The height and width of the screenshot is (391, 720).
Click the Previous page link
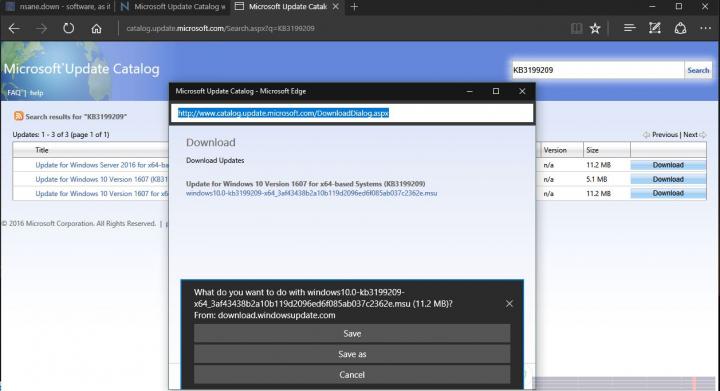tap(664, 134)
